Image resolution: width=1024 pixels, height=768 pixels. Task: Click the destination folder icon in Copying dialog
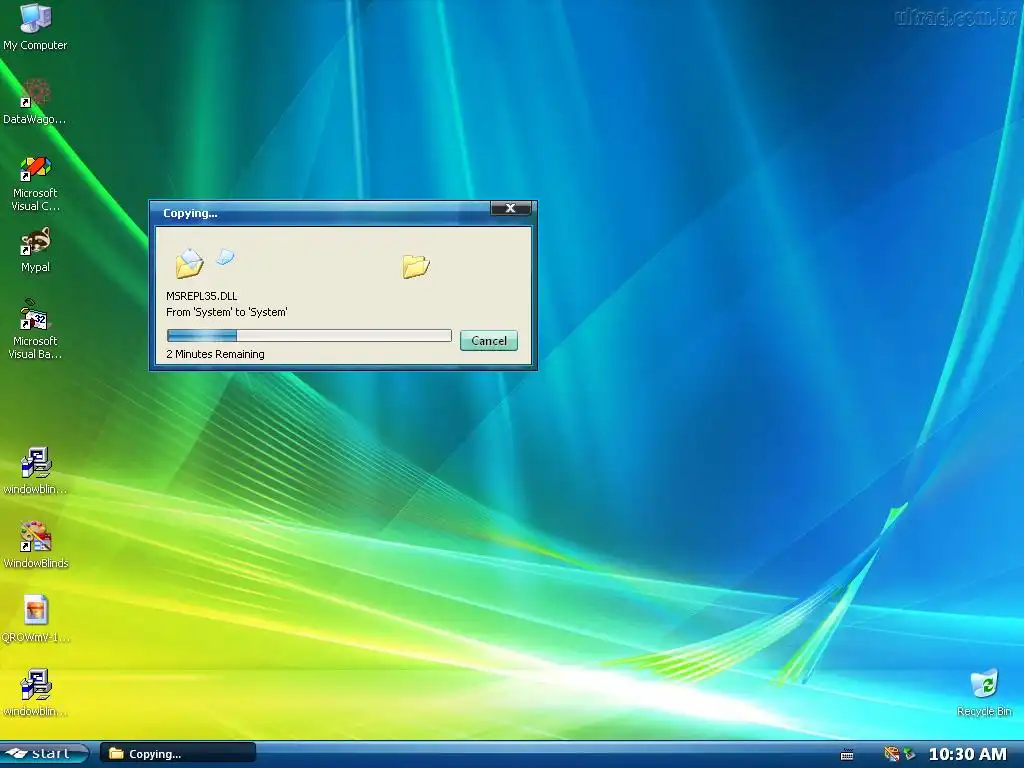point(415,266)
